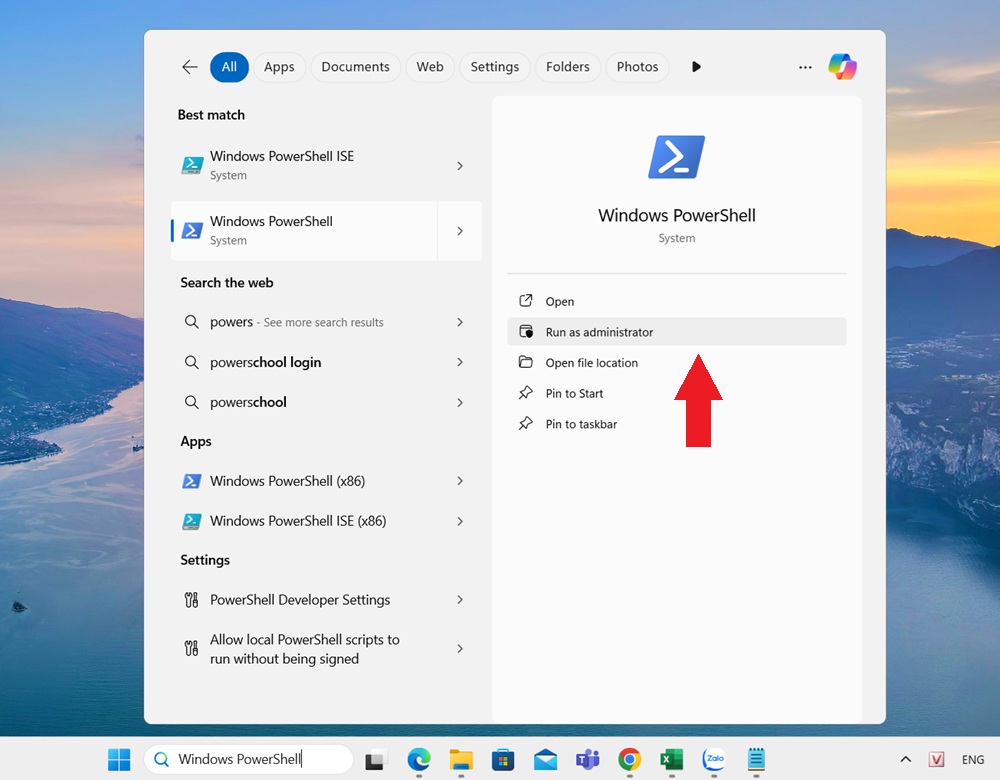Screen dimensions: 1000x780
Task: Select the Windows PowerShell (x86) app result
Action: coord(304,481)
